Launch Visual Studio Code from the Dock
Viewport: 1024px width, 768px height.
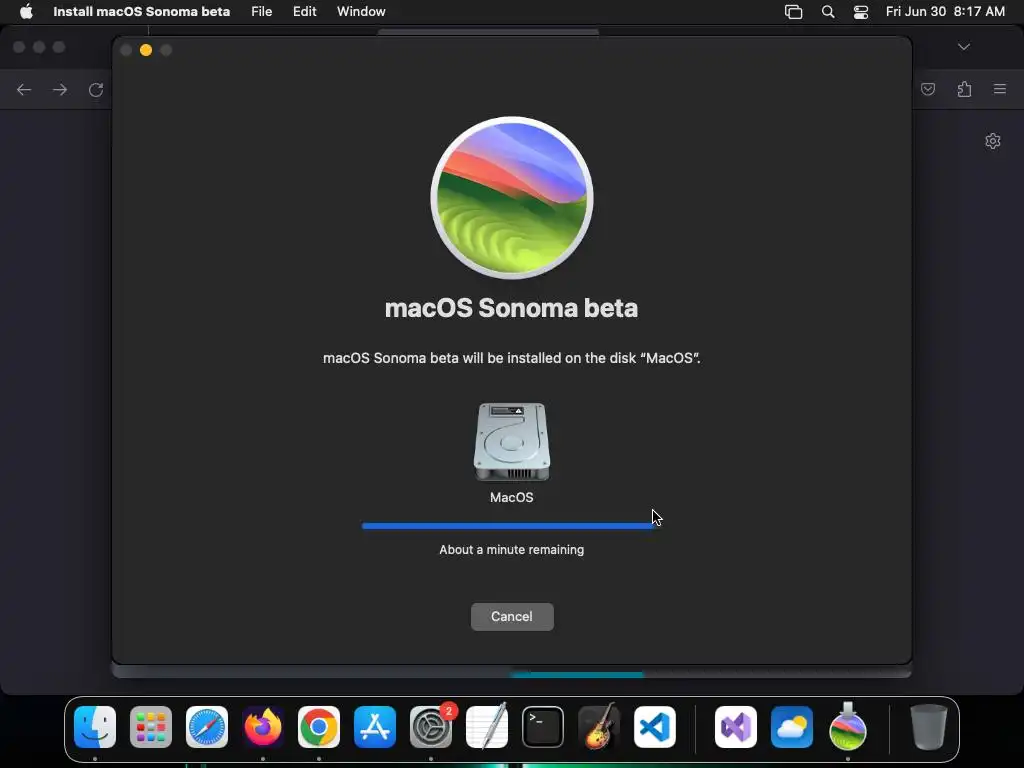coord(655,727)
